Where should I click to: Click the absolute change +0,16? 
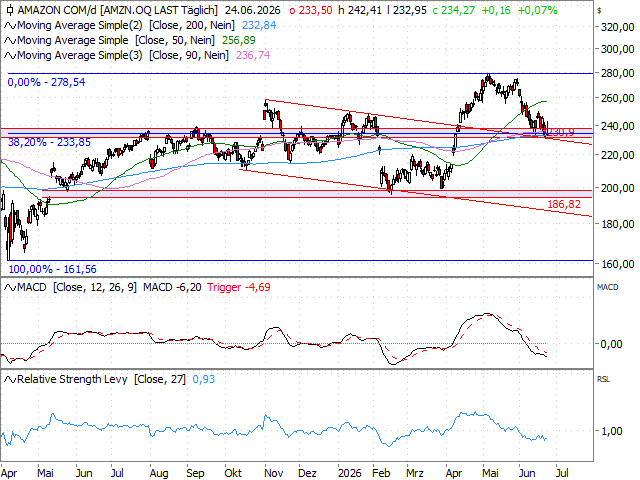[496, 10]
